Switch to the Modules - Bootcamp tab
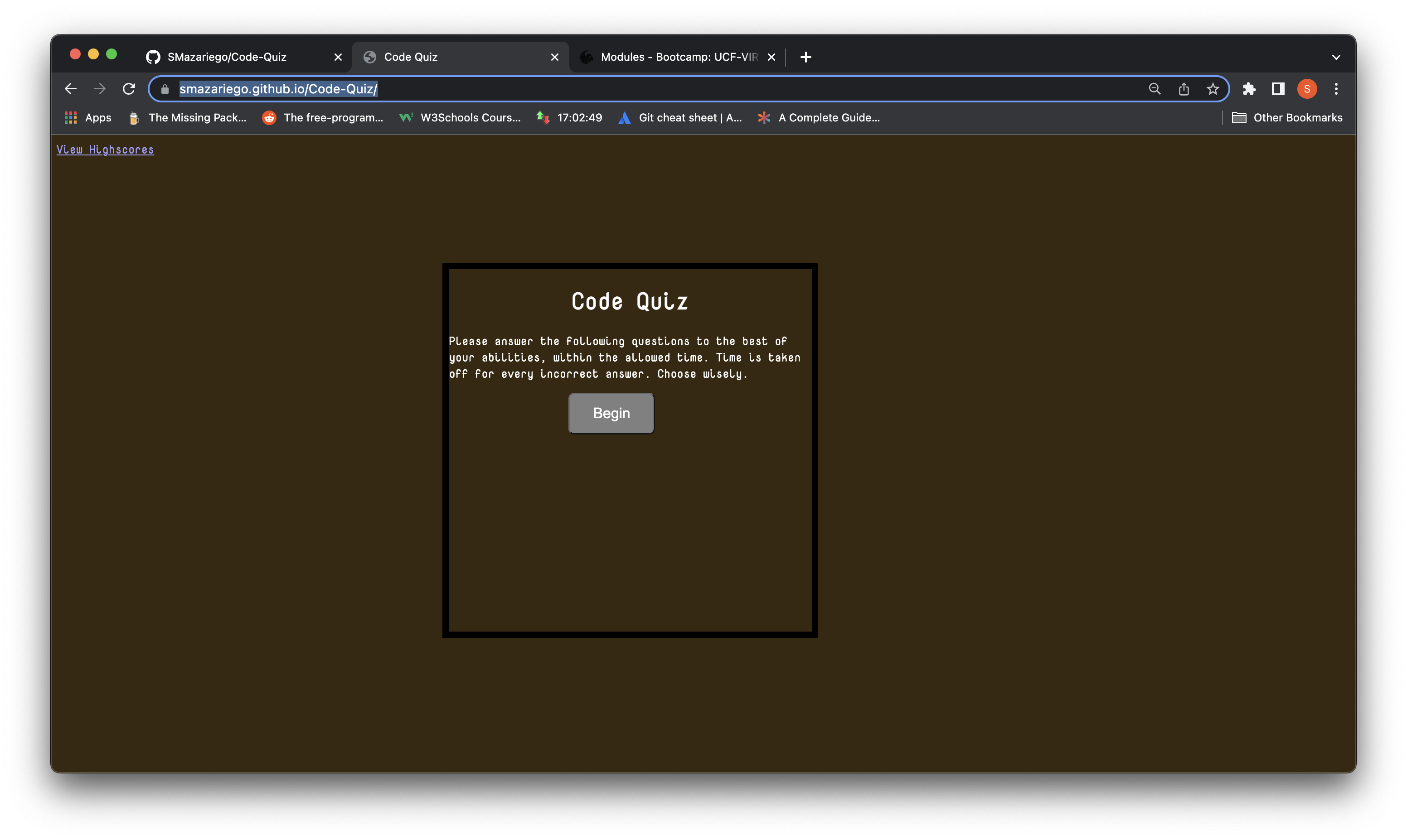Screen dimensions: 1407x840 click(678, 57)
